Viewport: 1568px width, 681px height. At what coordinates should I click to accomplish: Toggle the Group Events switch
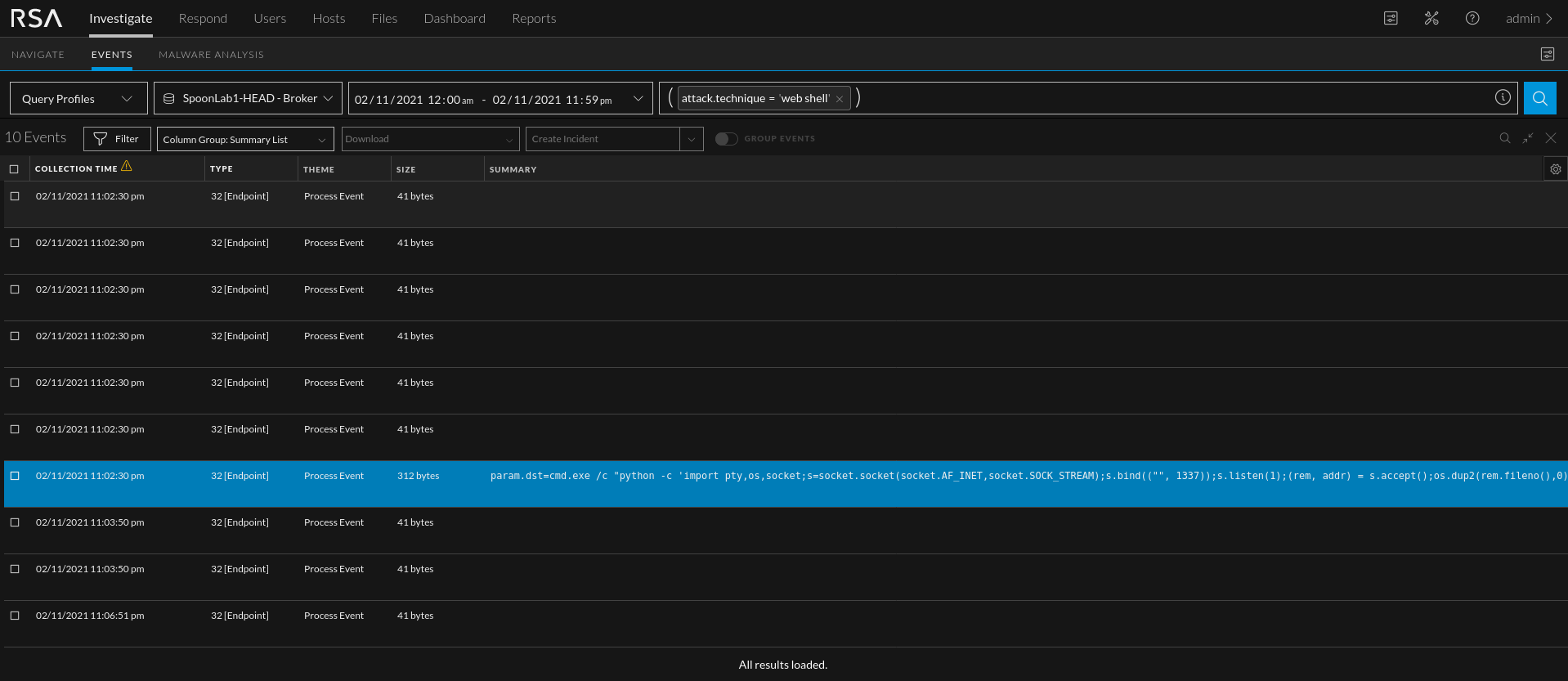[726, 139]
